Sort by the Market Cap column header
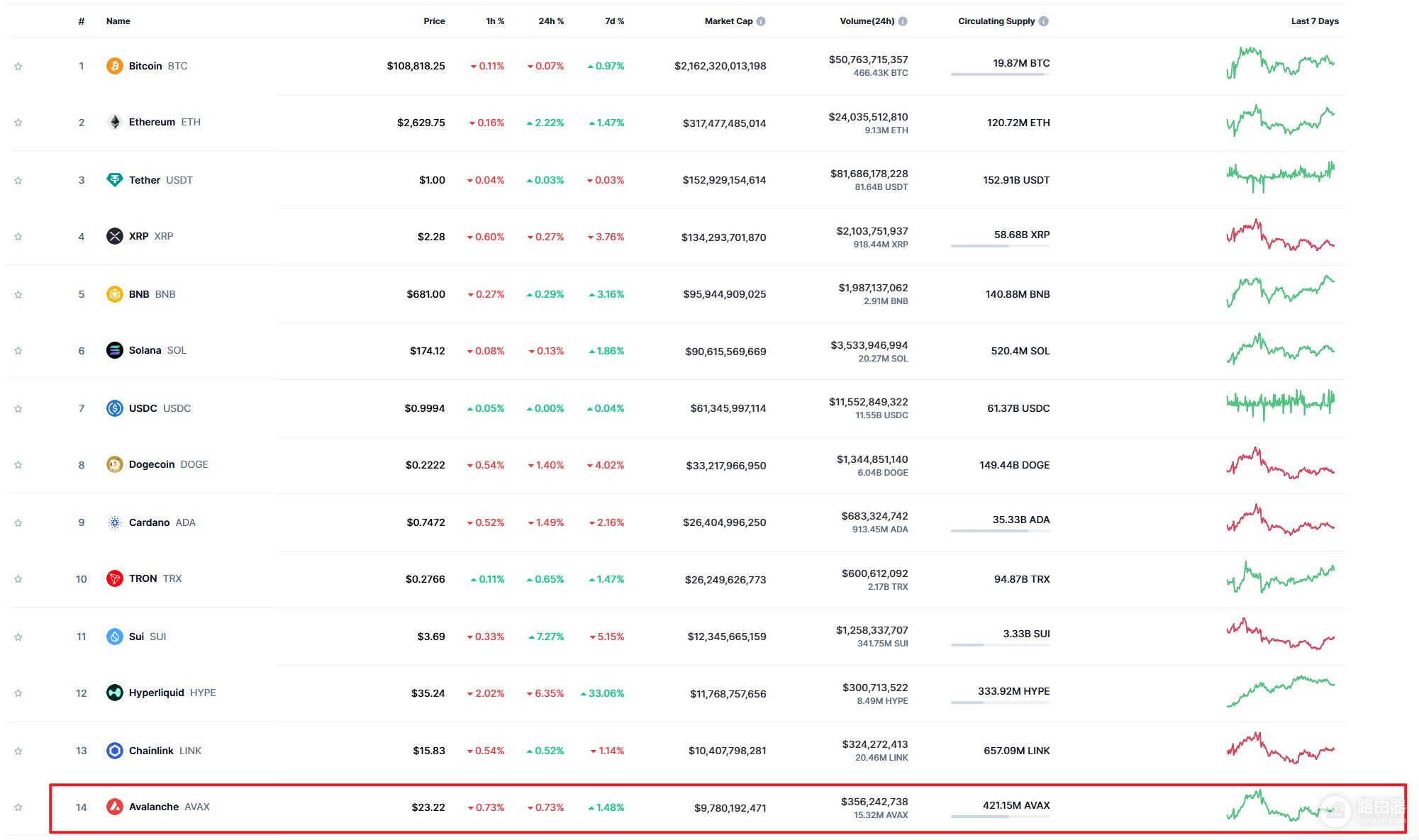 728,21
